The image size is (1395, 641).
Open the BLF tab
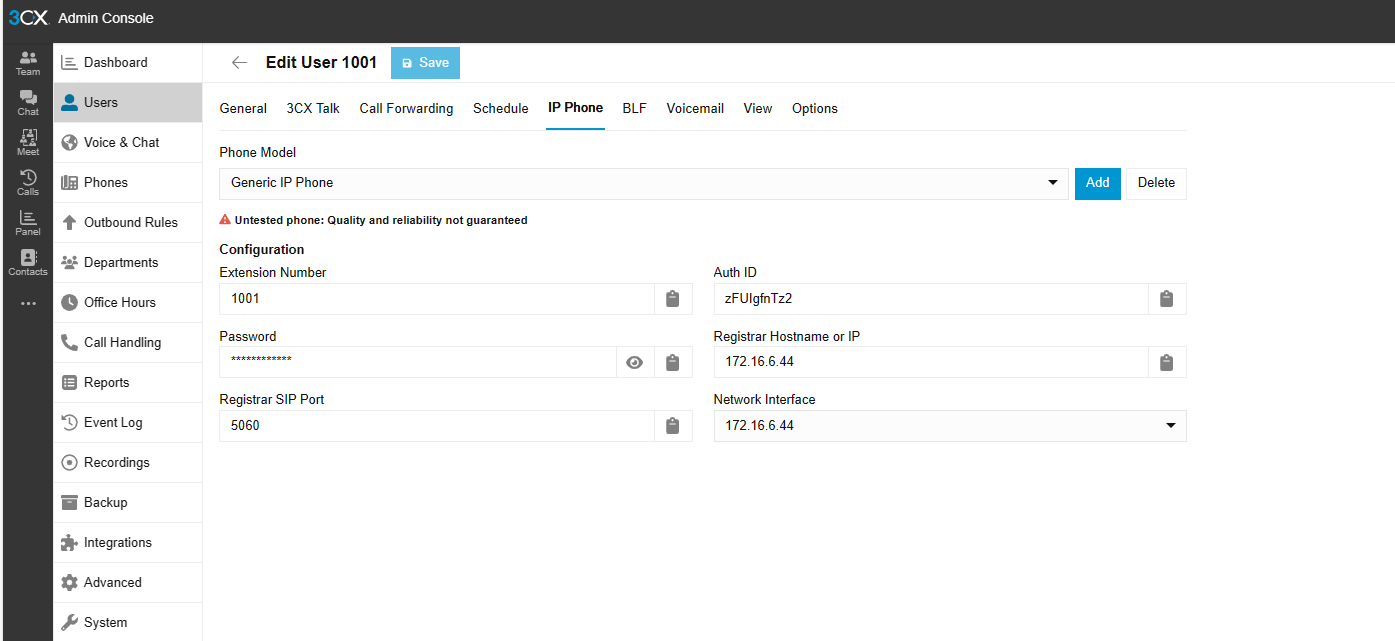point(635,108)
